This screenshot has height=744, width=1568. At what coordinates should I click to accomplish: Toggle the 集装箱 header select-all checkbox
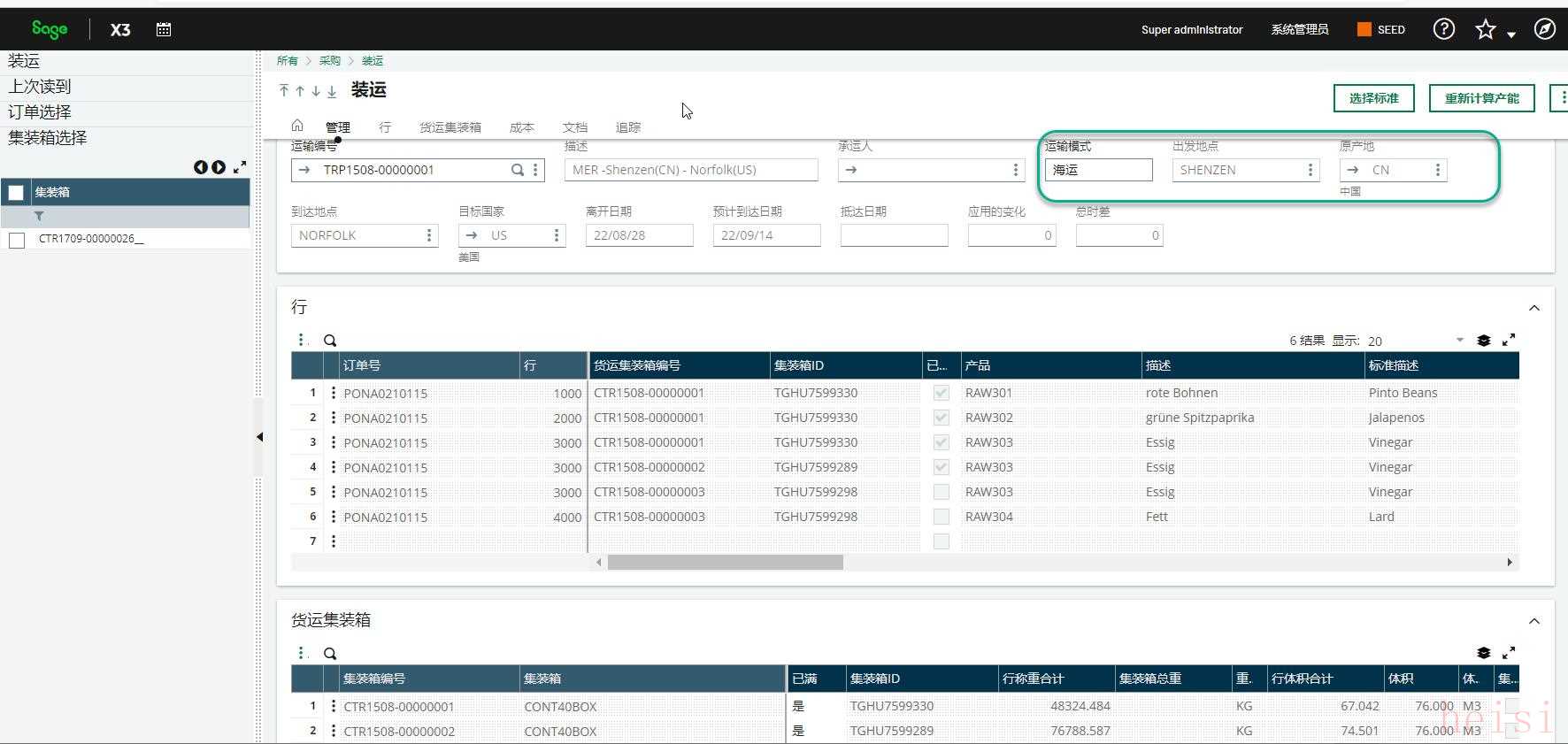point(16,192)
